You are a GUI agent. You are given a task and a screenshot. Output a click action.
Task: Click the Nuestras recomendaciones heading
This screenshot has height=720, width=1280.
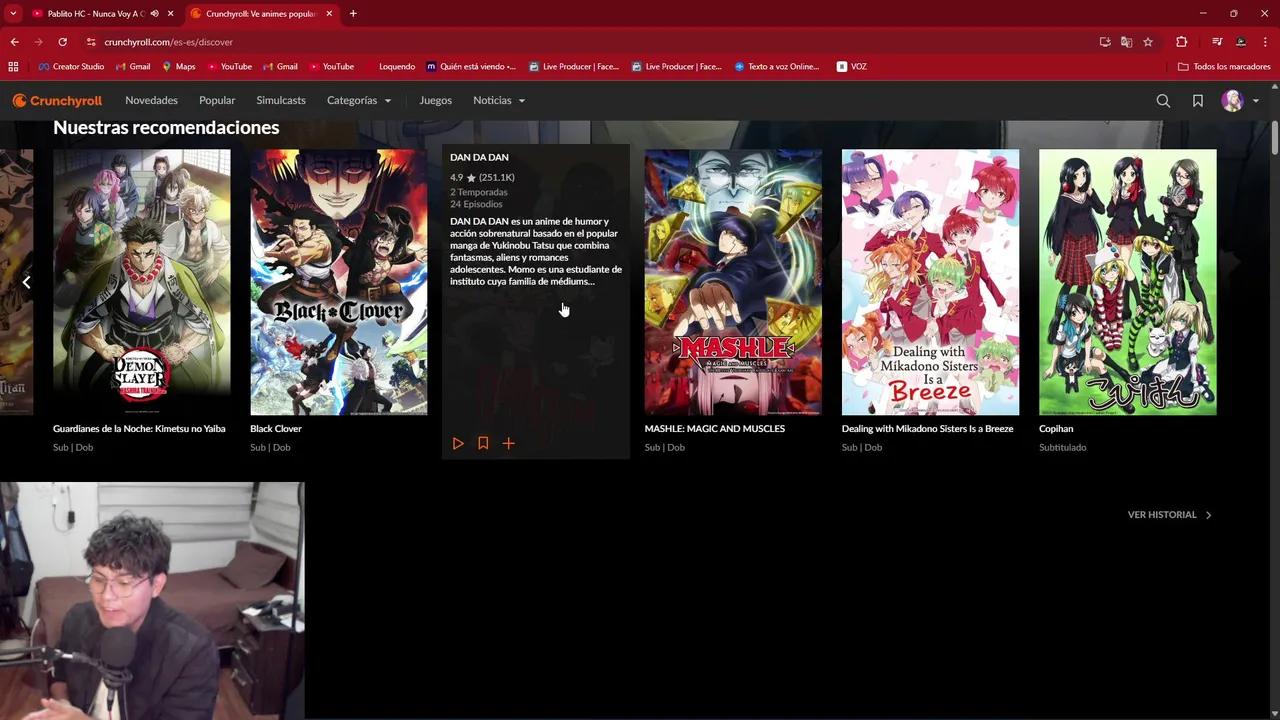click(166, 127)
